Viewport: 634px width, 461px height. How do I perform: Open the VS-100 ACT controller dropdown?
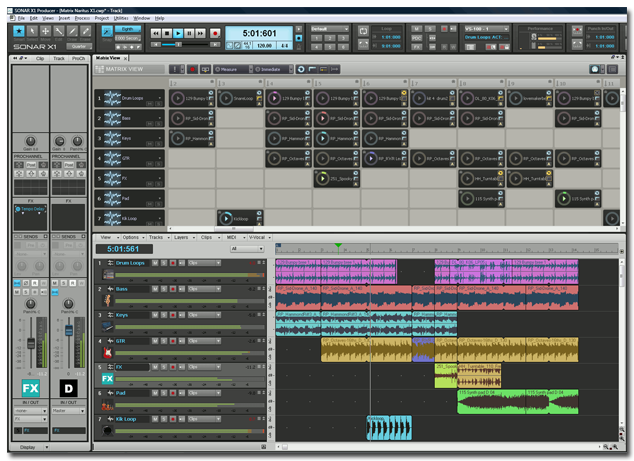(x=486, y=29)
